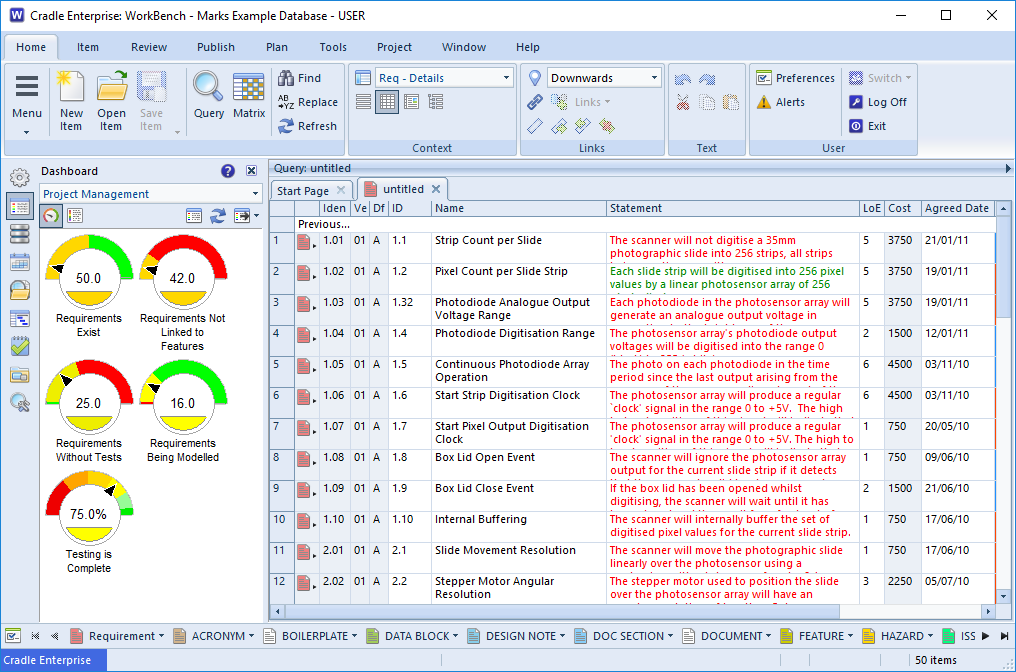Open dashboard export arrow dropdown
The width and height of the screenshot is (1016, 672).
tap(257, 216)
